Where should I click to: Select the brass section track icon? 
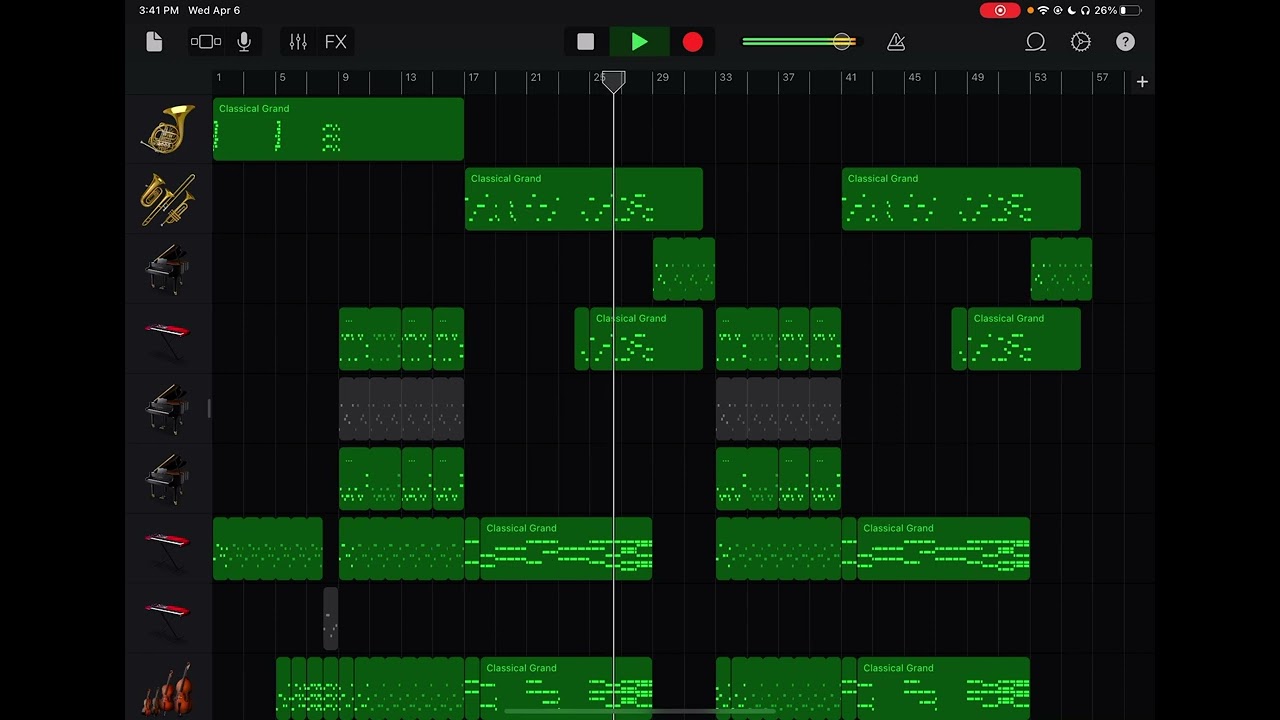(x=168, y=199)
